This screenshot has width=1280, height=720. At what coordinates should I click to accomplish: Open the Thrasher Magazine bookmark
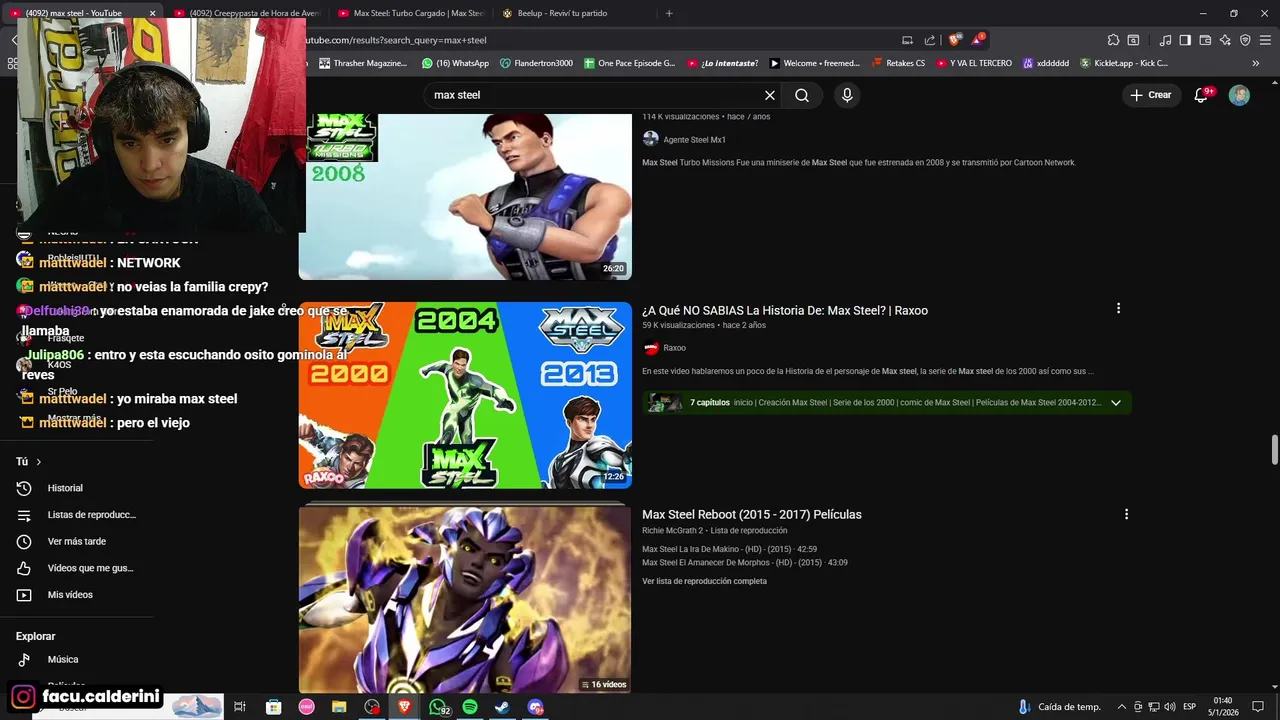[x=363, y=63]
